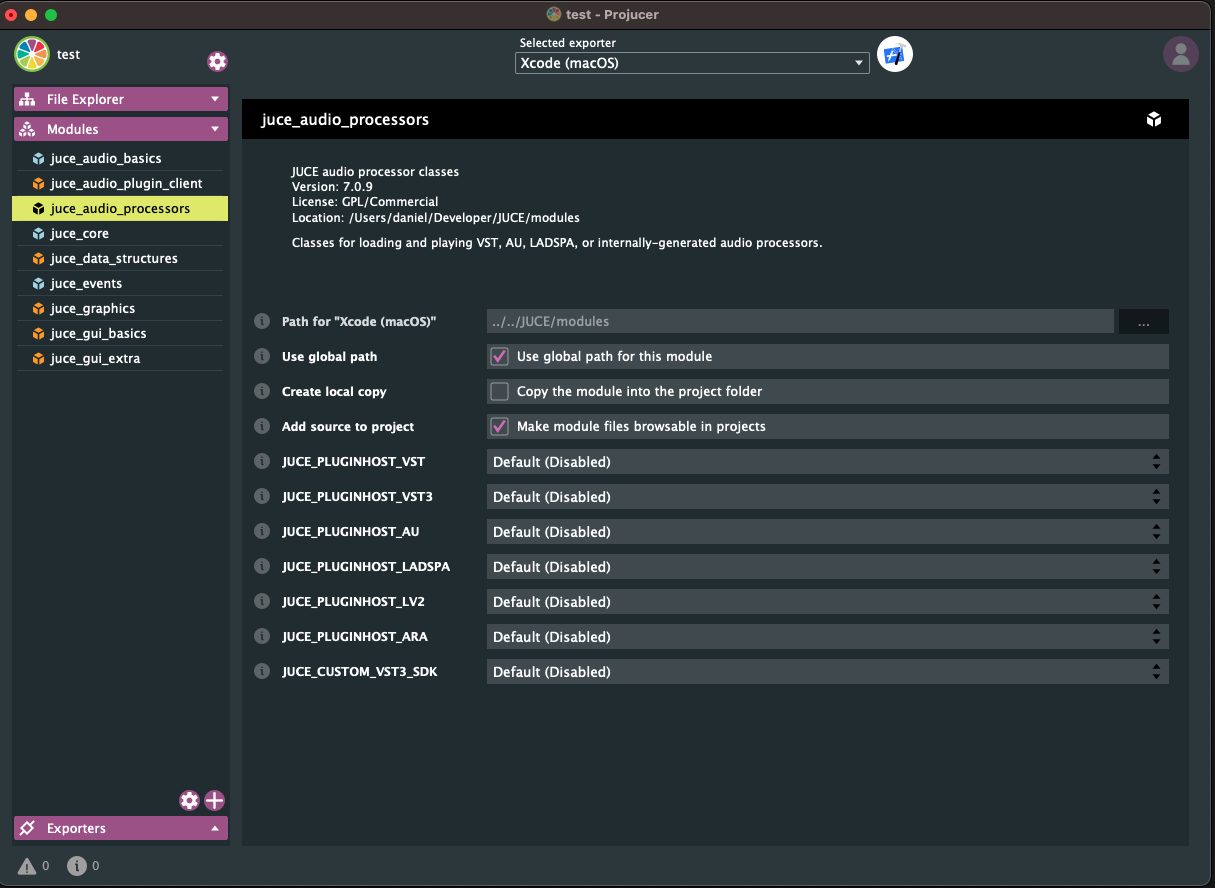Show info for Create local copy

pos(262,391)
